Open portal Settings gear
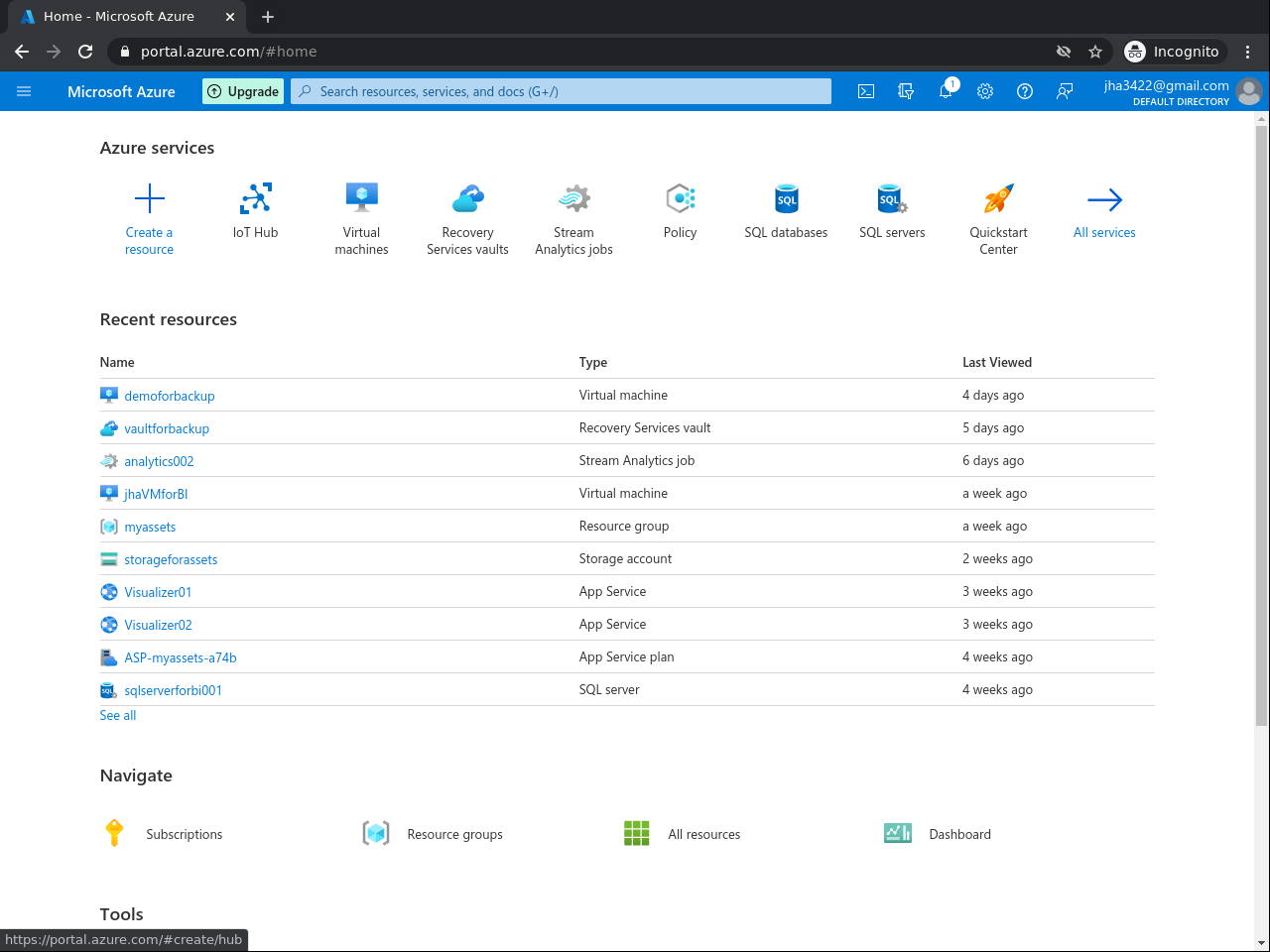 click(x=985, y=91)
